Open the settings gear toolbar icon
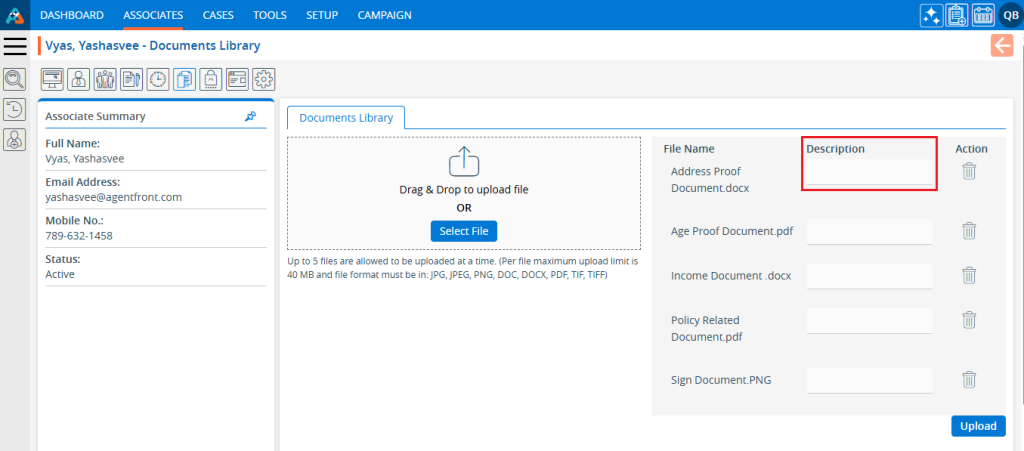Viewport: 1024px width, 451px height. tap(263, 79)
